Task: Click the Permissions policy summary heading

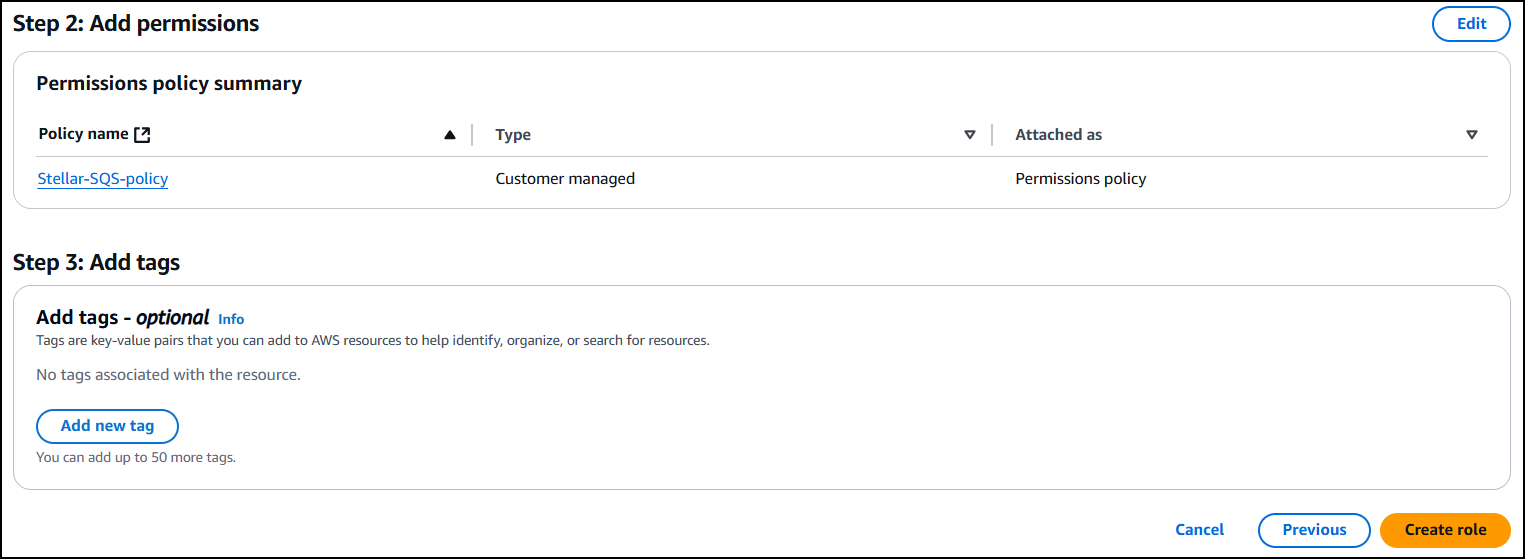Action: tap(169, 84)
